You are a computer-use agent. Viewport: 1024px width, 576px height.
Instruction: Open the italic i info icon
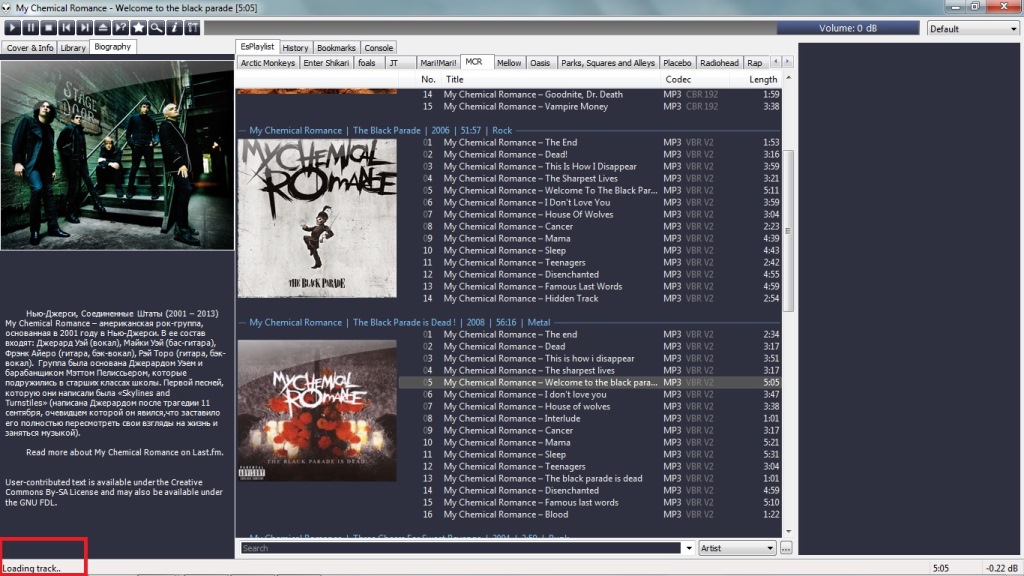tap(174, 27)
